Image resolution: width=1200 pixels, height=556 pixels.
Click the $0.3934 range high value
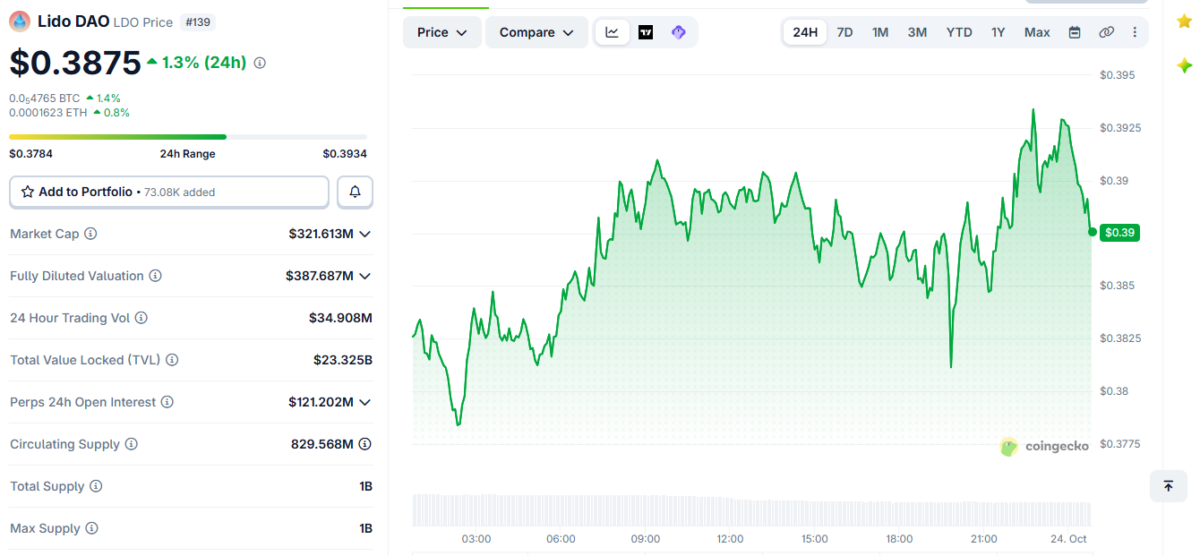[345, 154]
